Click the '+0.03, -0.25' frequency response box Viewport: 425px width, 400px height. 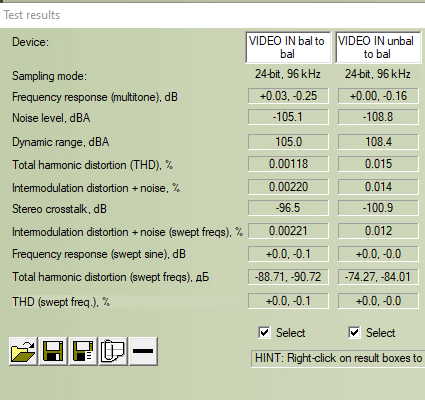(x=288, y=96)
